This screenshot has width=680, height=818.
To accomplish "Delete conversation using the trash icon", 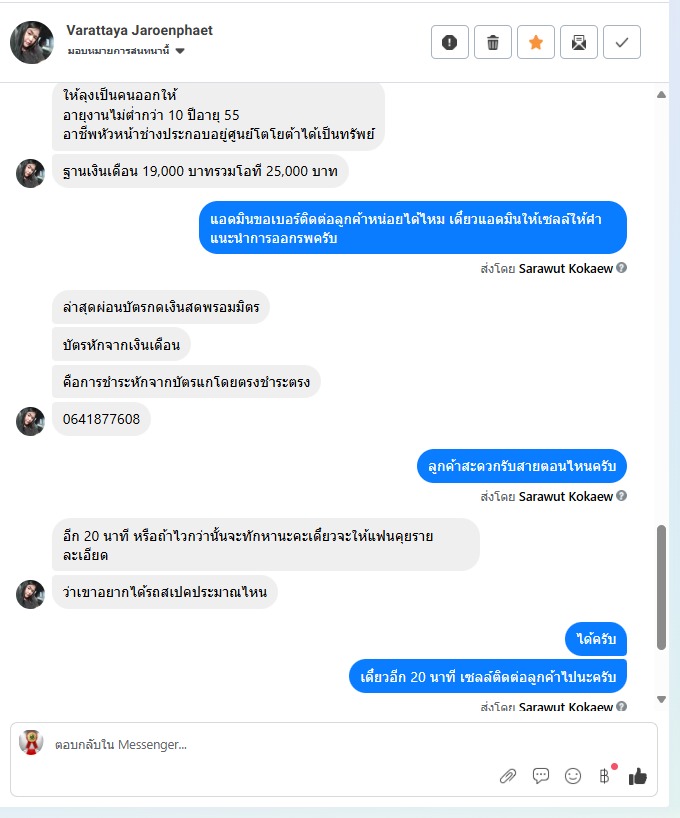I will tap(493, 42).
